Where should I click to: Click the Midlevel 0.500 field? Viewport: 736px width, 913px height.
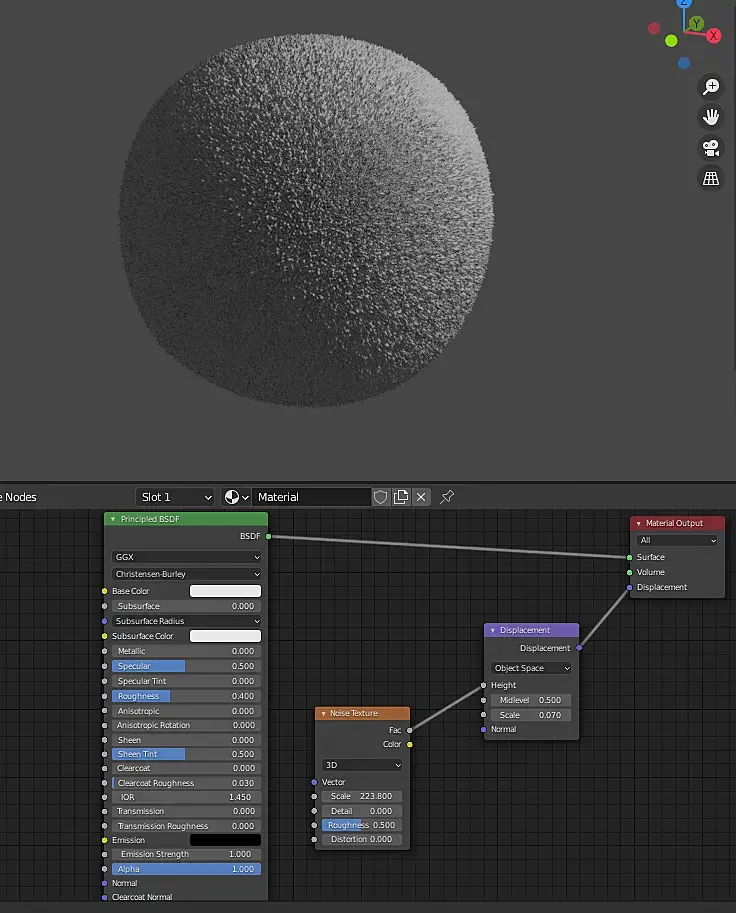point(531,700)
